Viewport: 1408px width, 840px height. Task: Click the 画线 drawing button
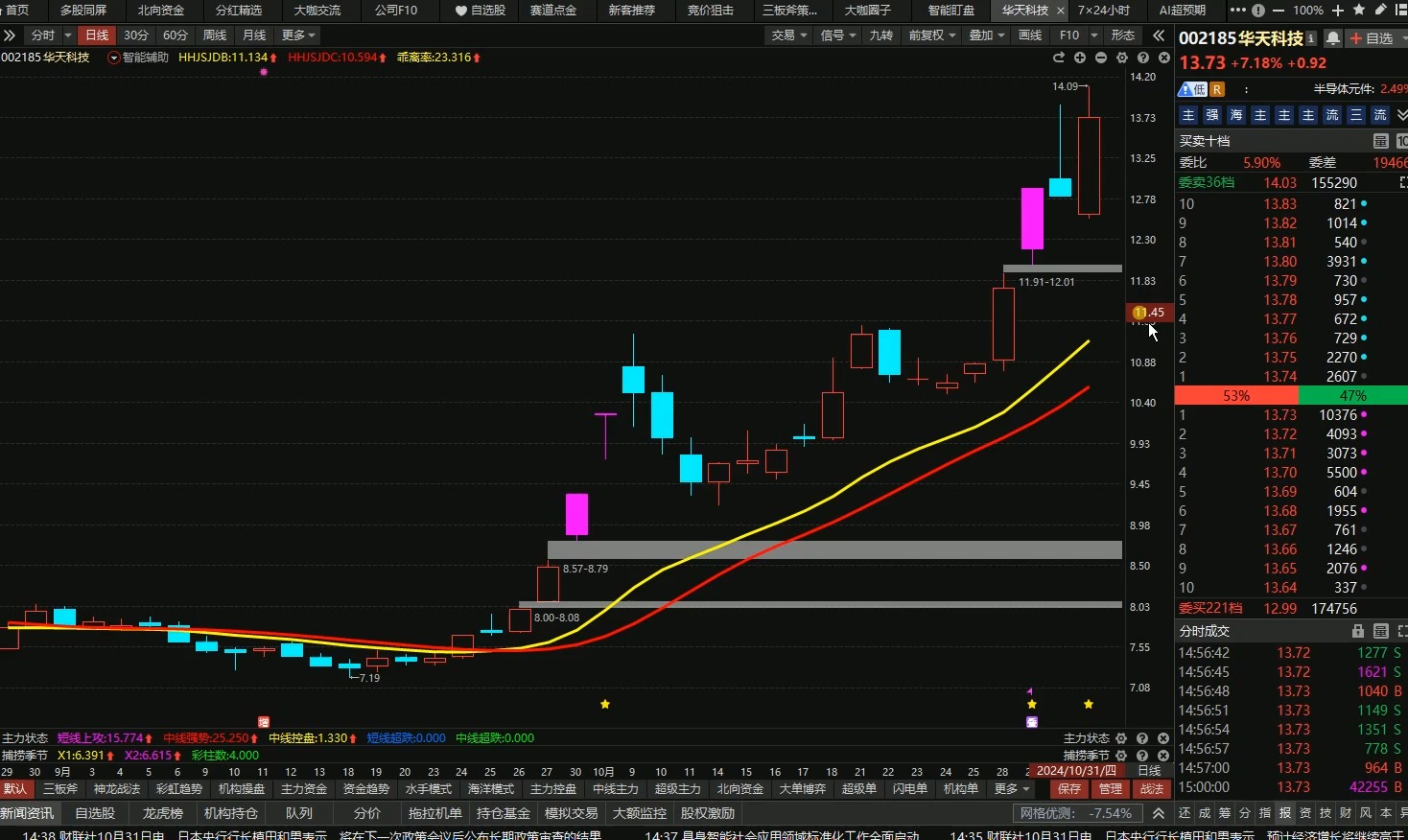pyautogui.click(x=1030, y=35)
